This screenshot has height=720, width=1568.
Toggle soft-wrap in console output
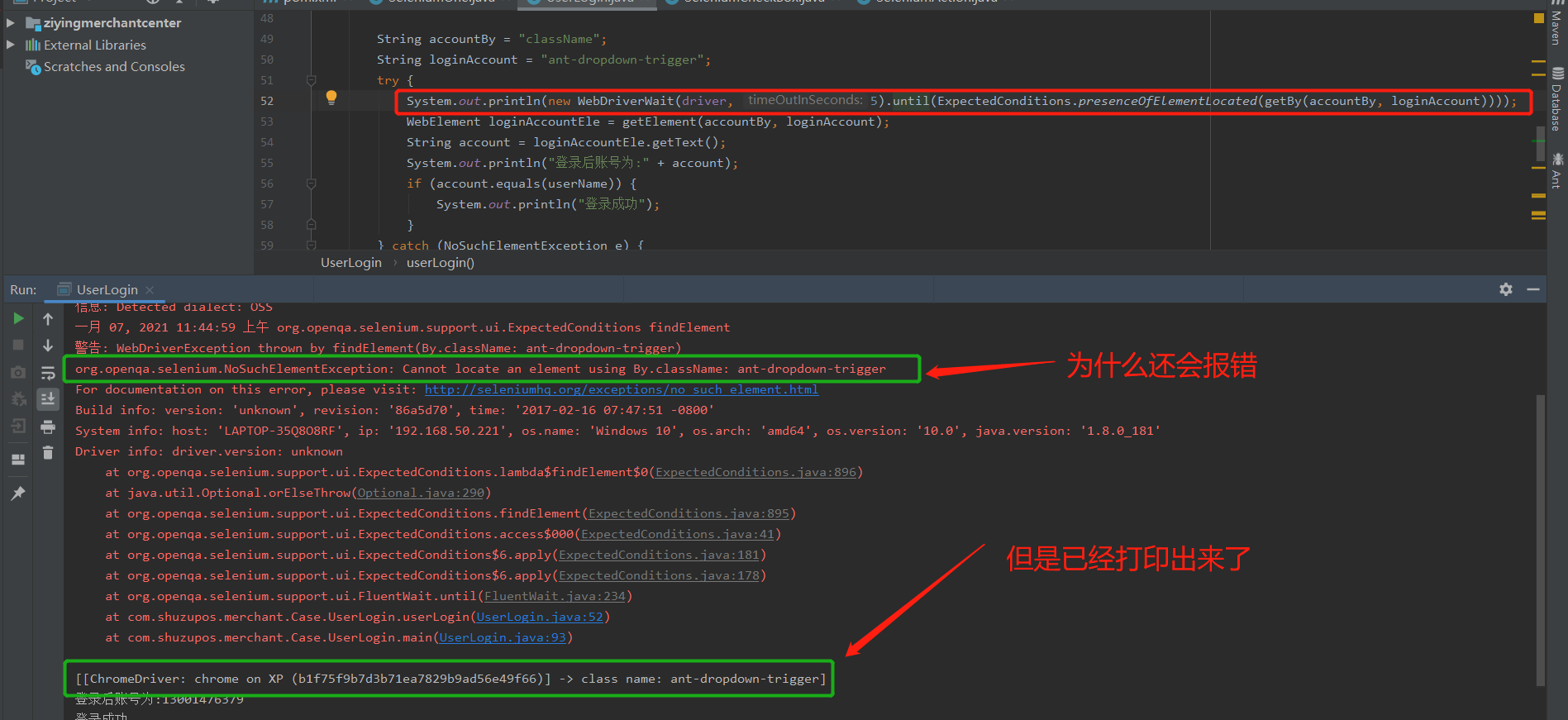point(48,373)
